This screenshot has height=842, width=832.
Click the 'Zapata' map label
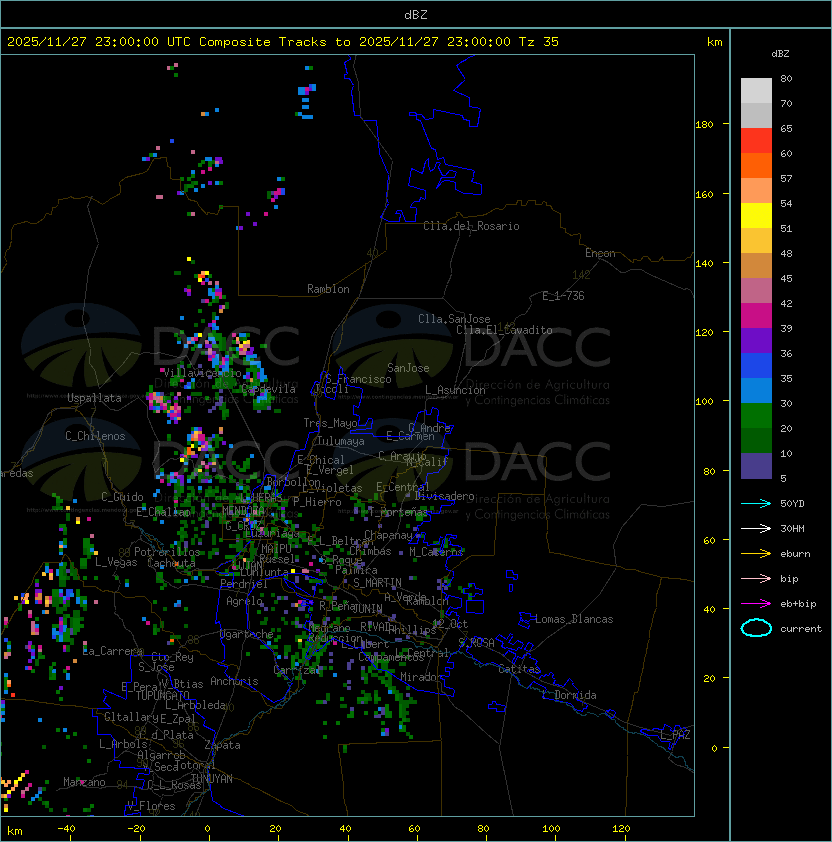(x=222, y=745)
